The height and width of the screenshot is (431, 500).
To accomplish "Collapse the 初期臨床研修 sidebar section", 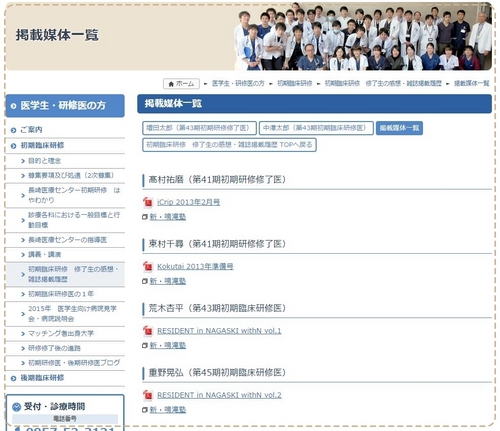I will 65,146.
